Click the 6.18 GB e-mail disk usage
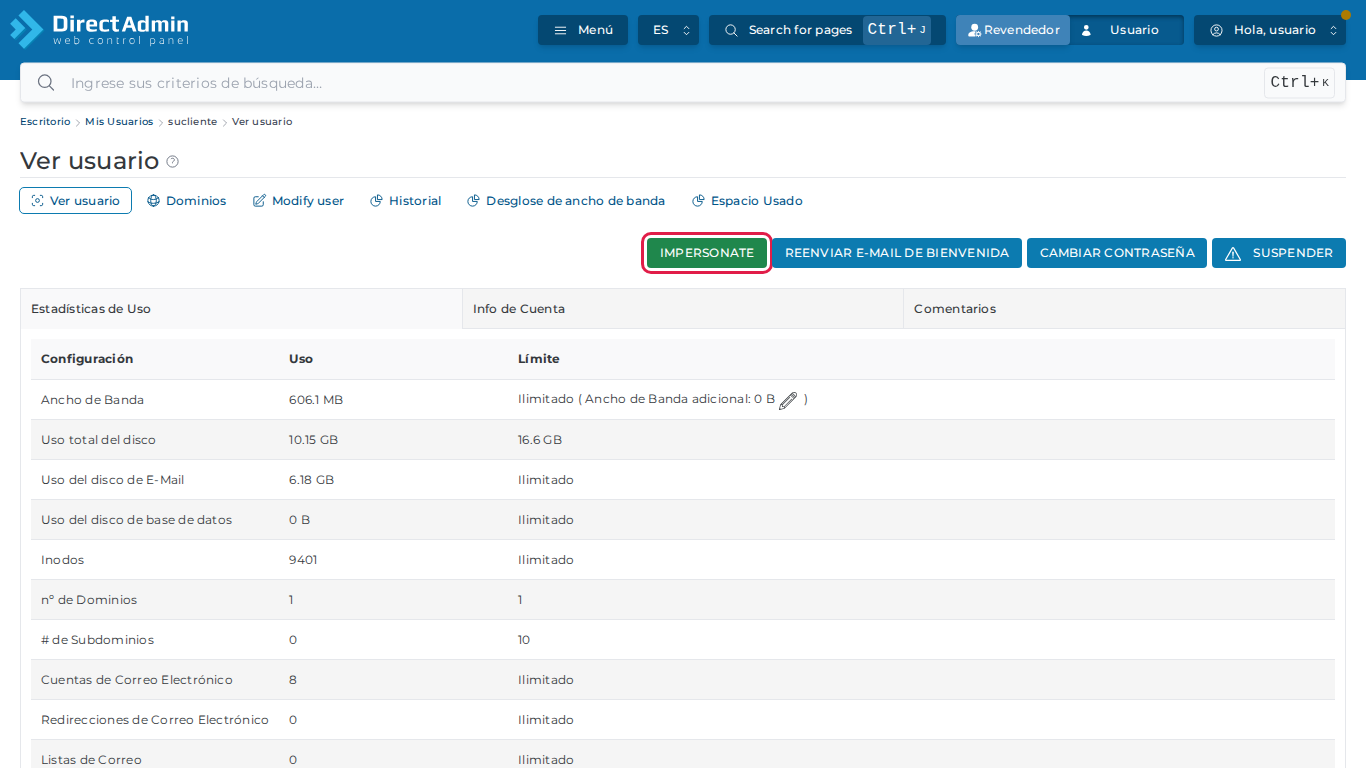1366x768 pixels. click(x=311, y=480)
